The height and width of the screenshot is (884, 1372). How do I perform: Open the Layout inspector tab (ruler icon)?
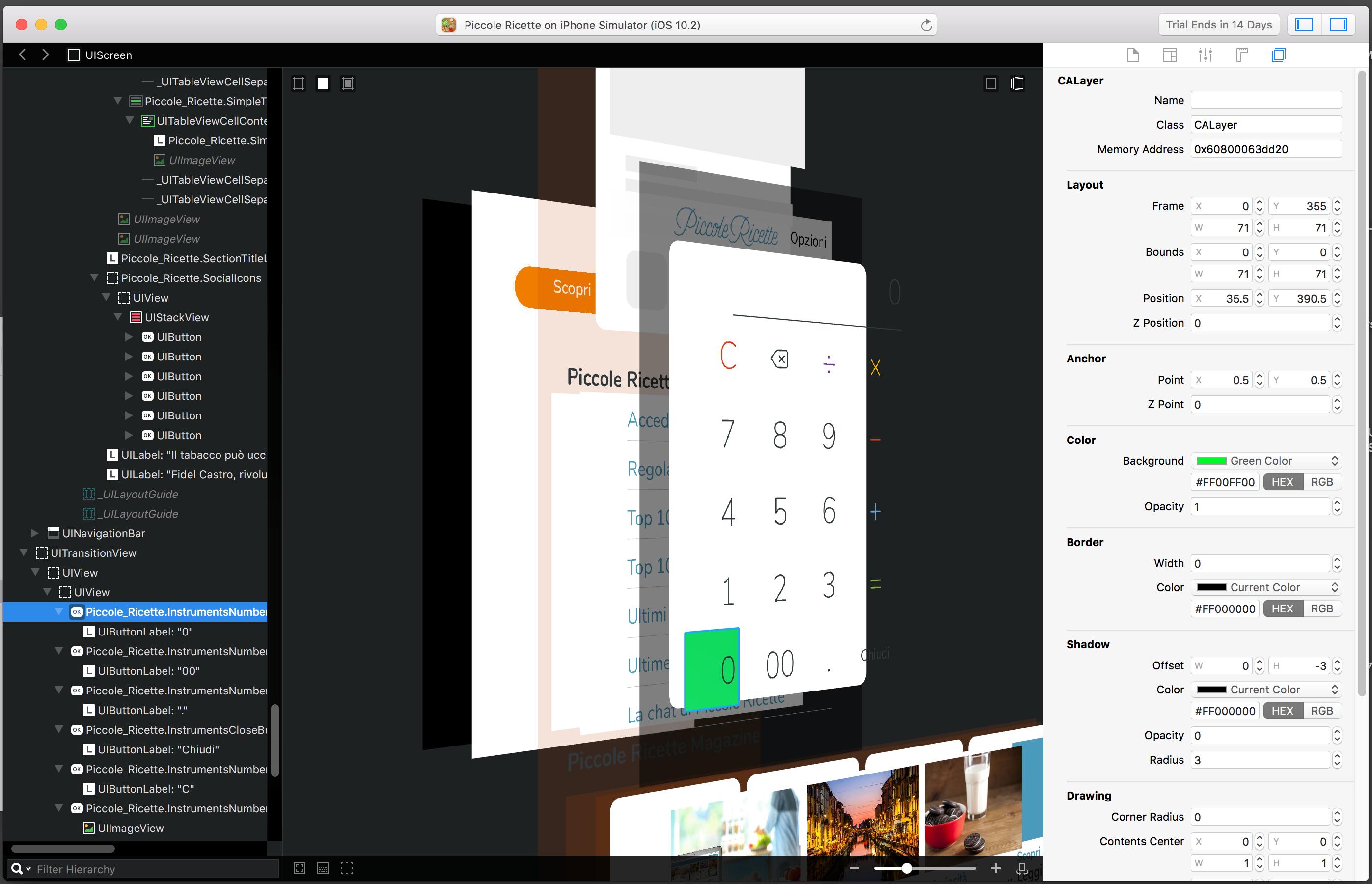(1242, 55)
